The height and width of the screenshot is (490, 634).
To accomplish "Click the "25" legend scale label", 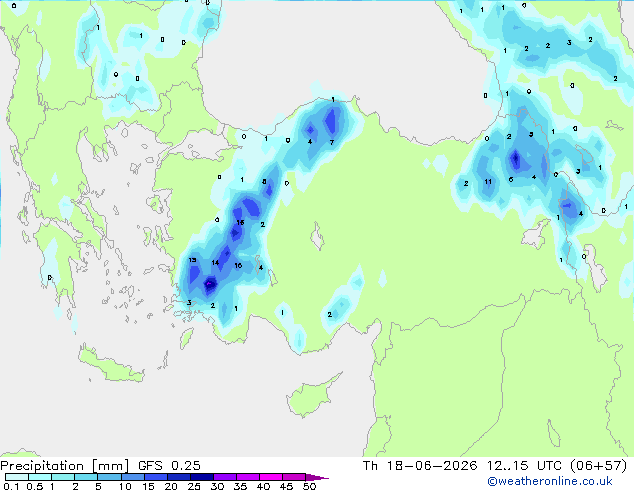I will point(194,486).
